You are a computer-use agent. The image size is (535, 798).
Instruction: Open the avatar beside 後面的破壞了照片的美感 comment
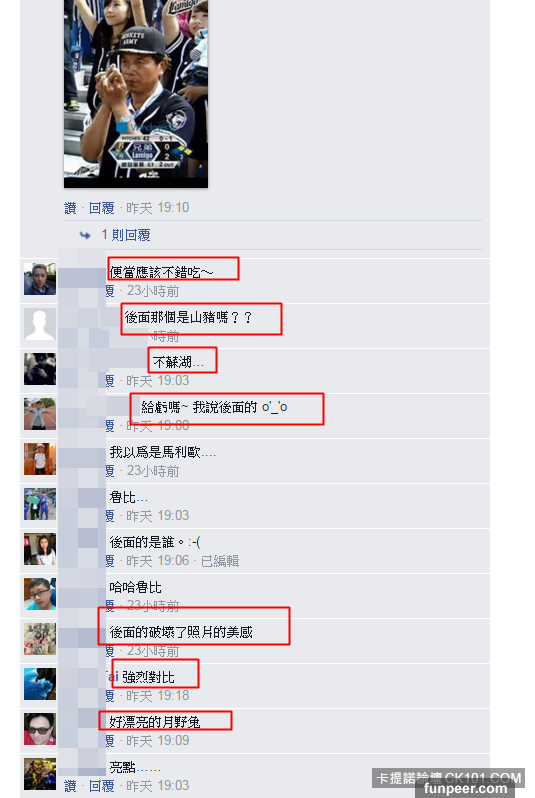[40, 639]
